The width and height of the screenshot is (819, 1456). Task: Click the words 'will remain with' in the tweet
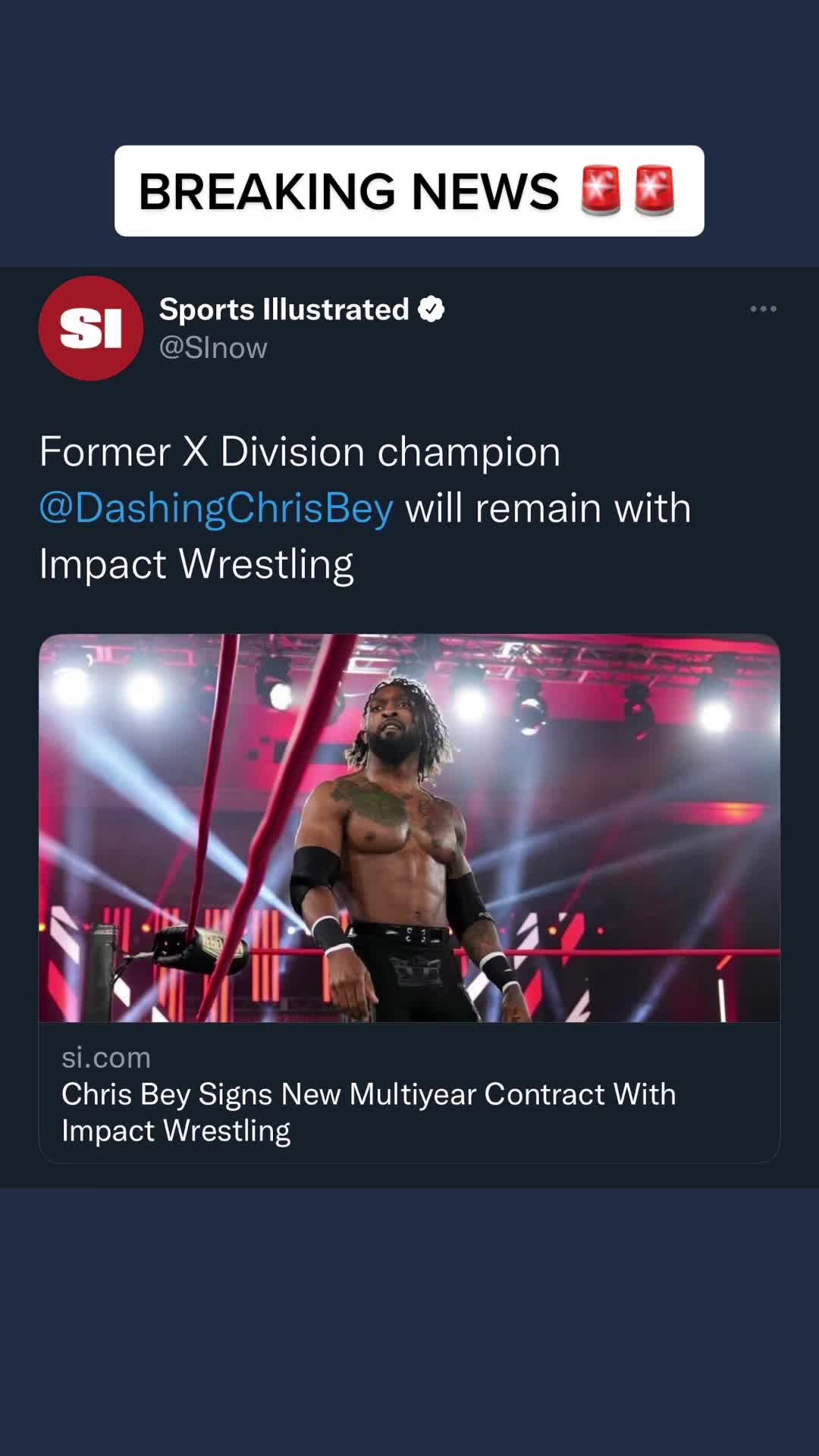[548, 508]
